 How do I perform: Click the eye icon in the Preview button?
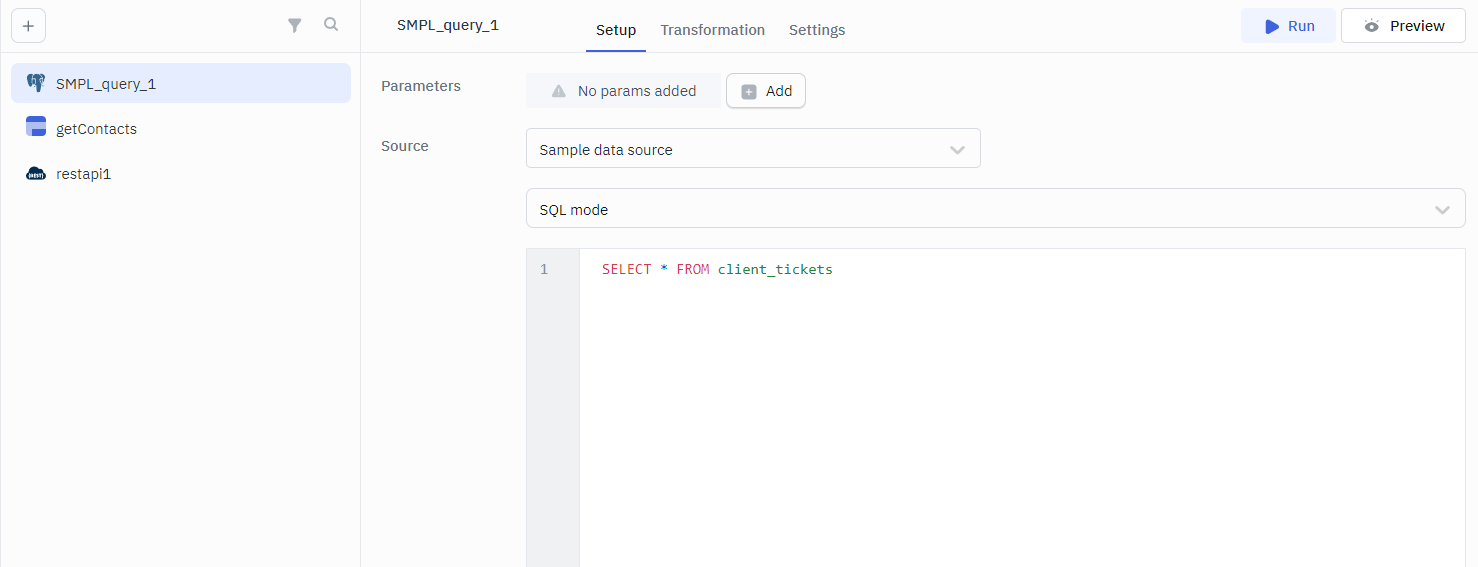(1371, 26)
